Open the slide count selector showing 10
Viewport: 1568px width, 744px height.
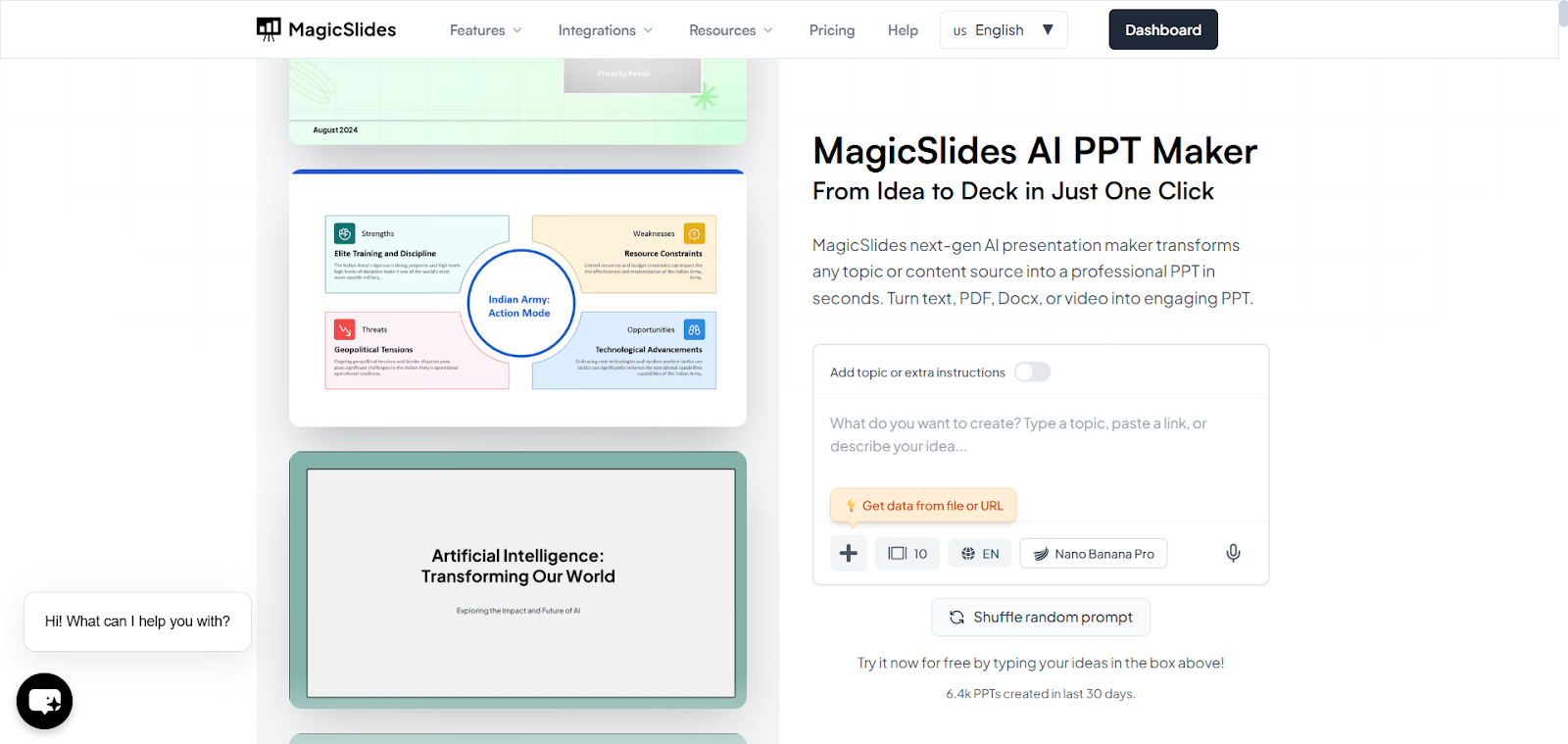907,554
